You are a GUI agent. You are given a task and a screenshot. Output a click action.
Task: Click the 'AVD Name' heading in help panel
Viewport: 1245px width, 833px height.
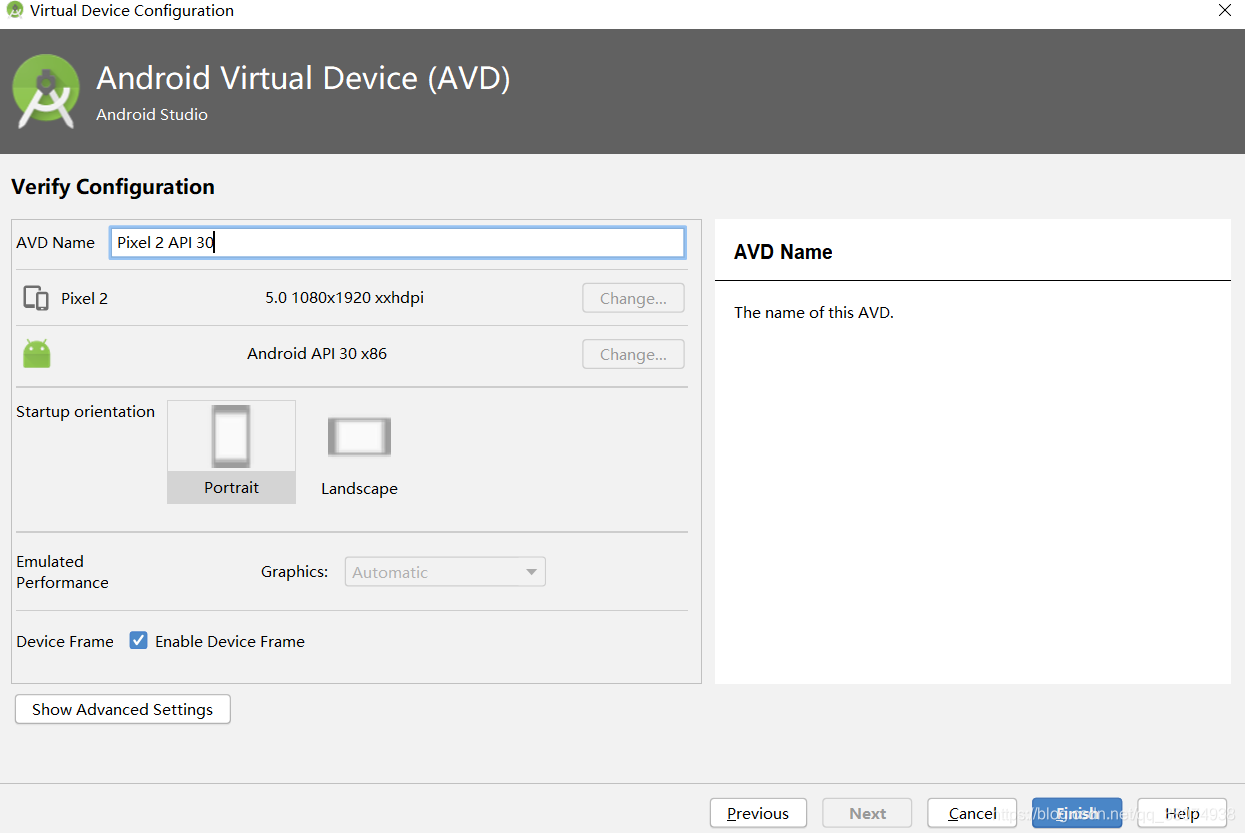pyautogui.click(x=783, y=252)
